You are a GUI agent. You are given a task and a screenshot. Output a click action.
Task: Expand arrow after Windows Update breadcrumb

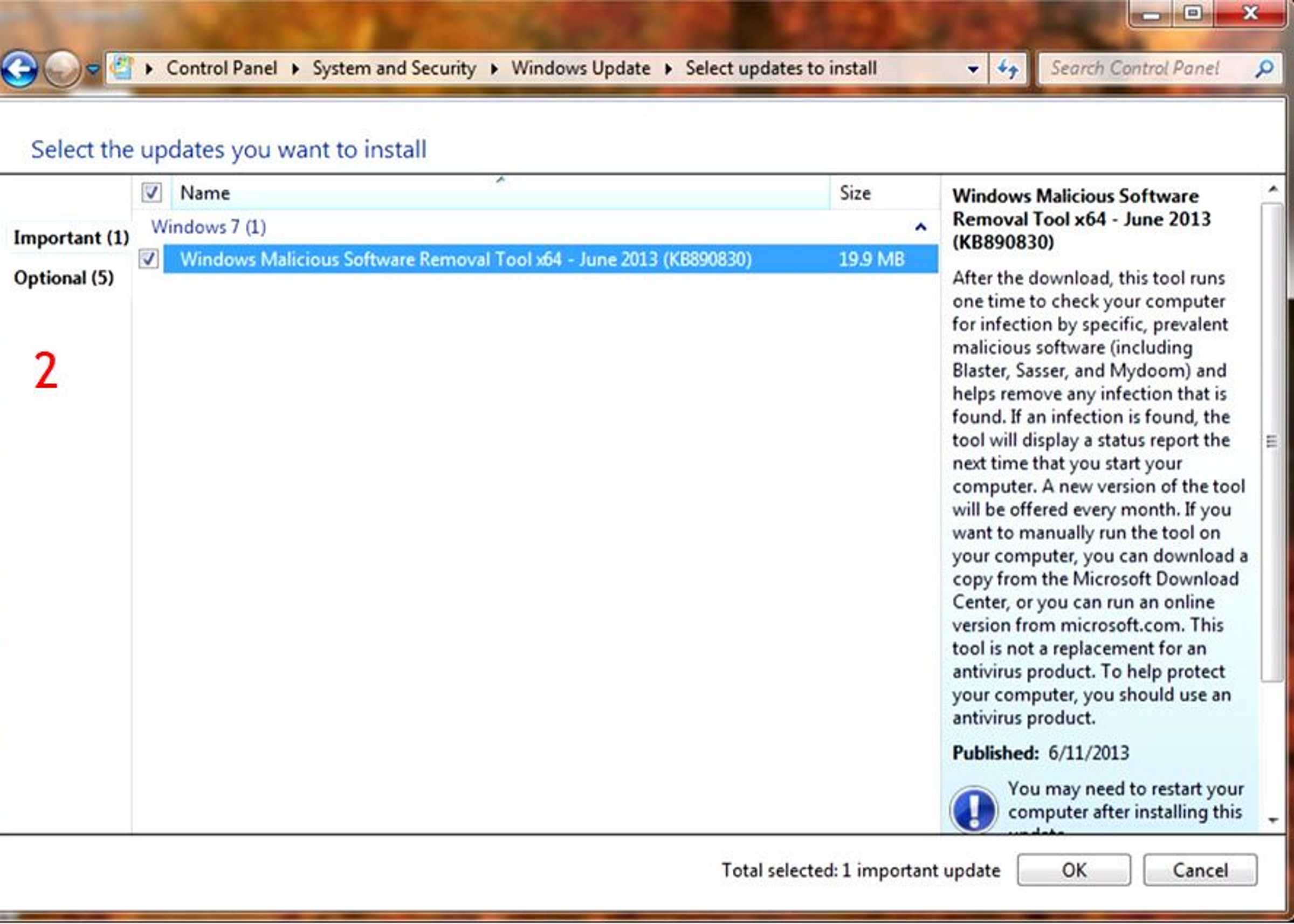pos(668,69)
